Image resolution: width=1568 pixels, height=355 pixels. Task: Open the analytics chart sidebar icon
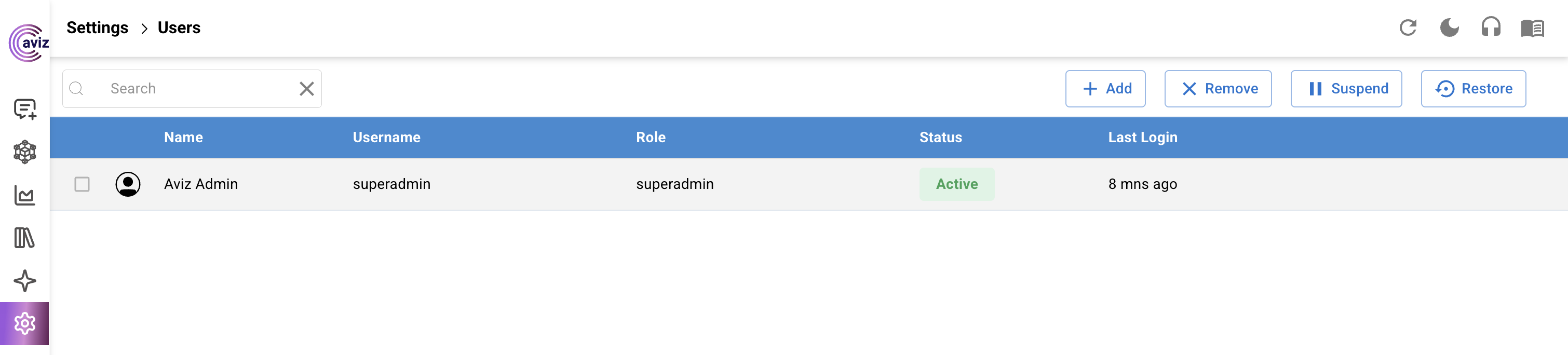tap(25, 196)
